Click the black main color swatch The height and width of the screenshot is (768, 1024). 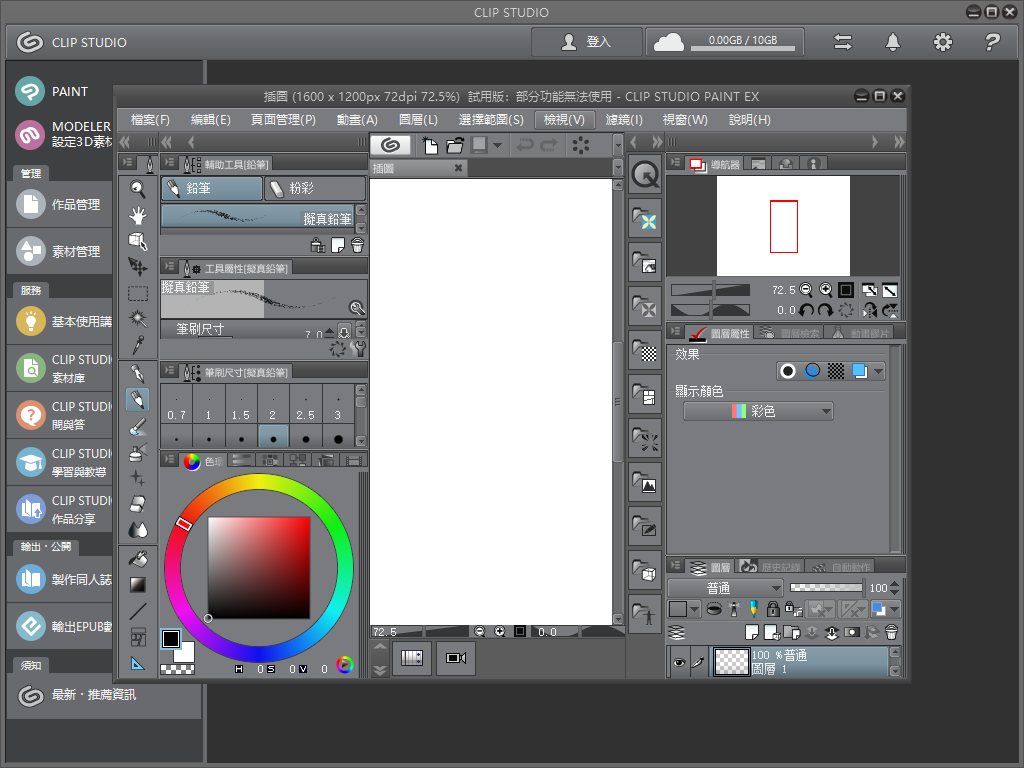tap(170, 639)
